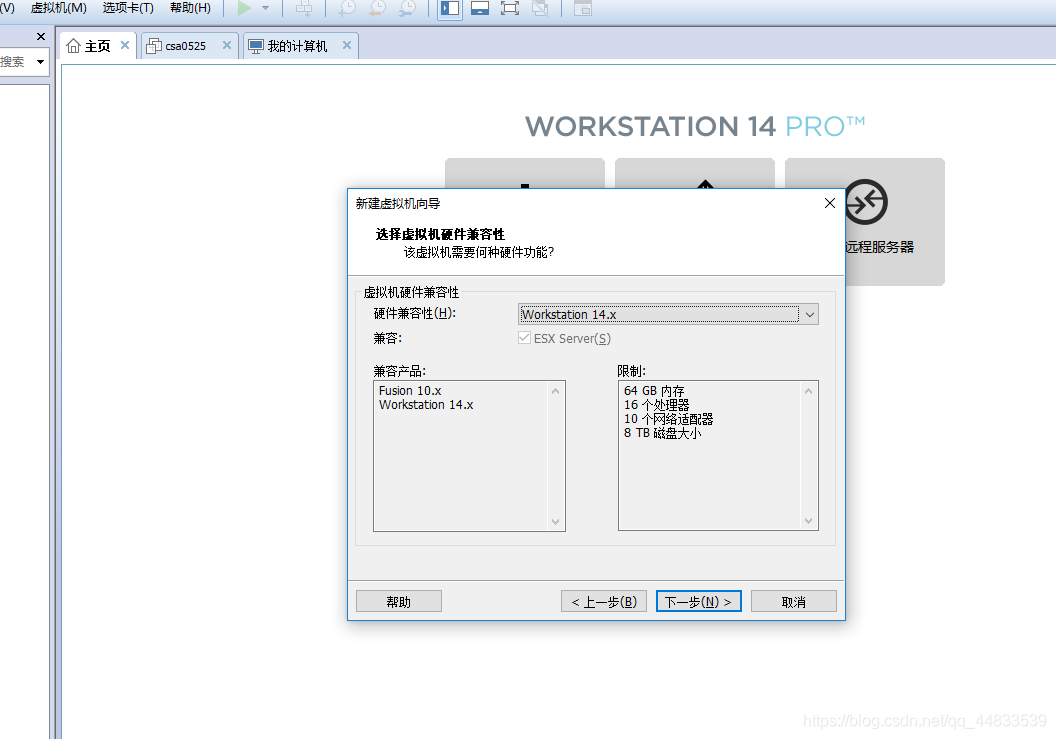Close the 我的计算机 tab
Viewport: 1056px width, 739px height.
coord(347,45)
